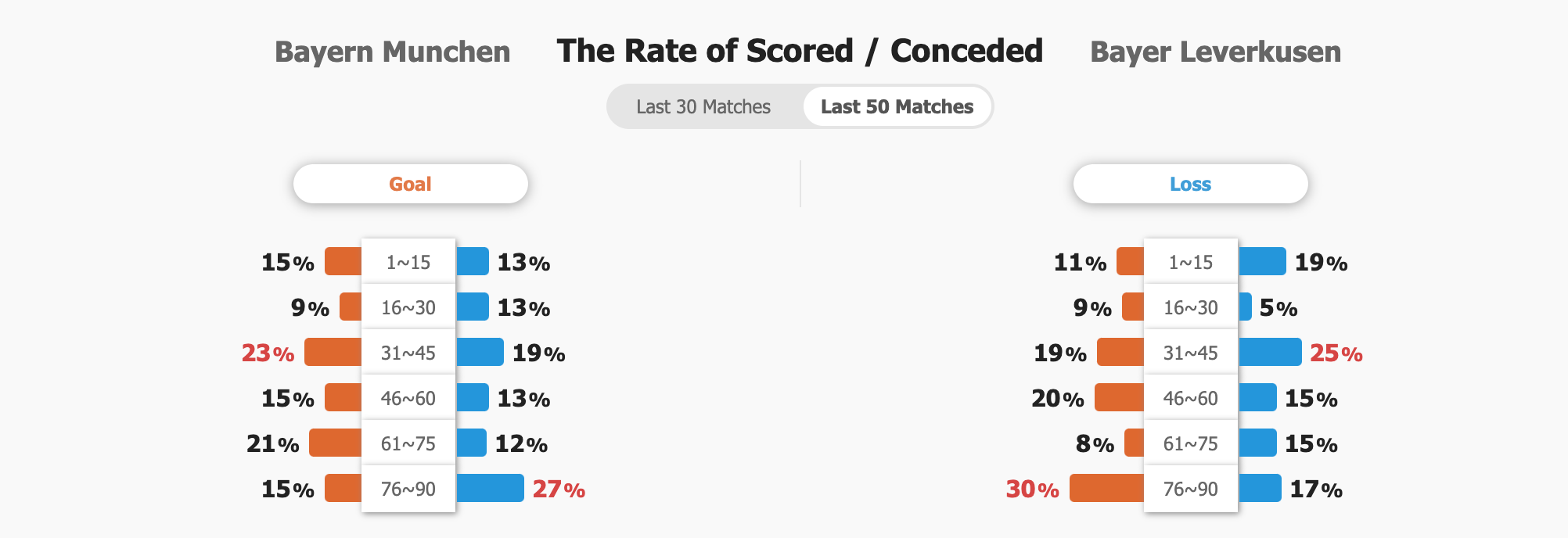Image resolution: width=1568 pixels, height=538 pixels.
Task: Click orange bar next to 30% Loss
Action: pyautogui.click(x=1106, y=488)
